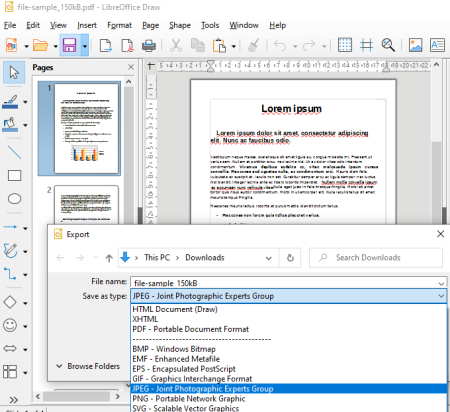Open the Undo history dropdown arrow

coord(295,46)
